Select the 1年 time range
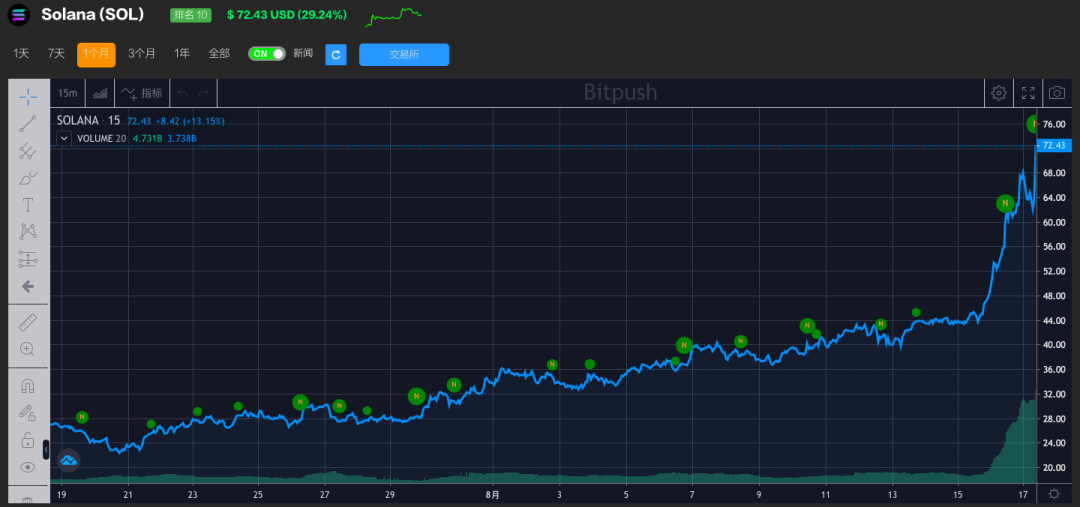The height and width of the screenshot is (507, 1080). [182, 54]
